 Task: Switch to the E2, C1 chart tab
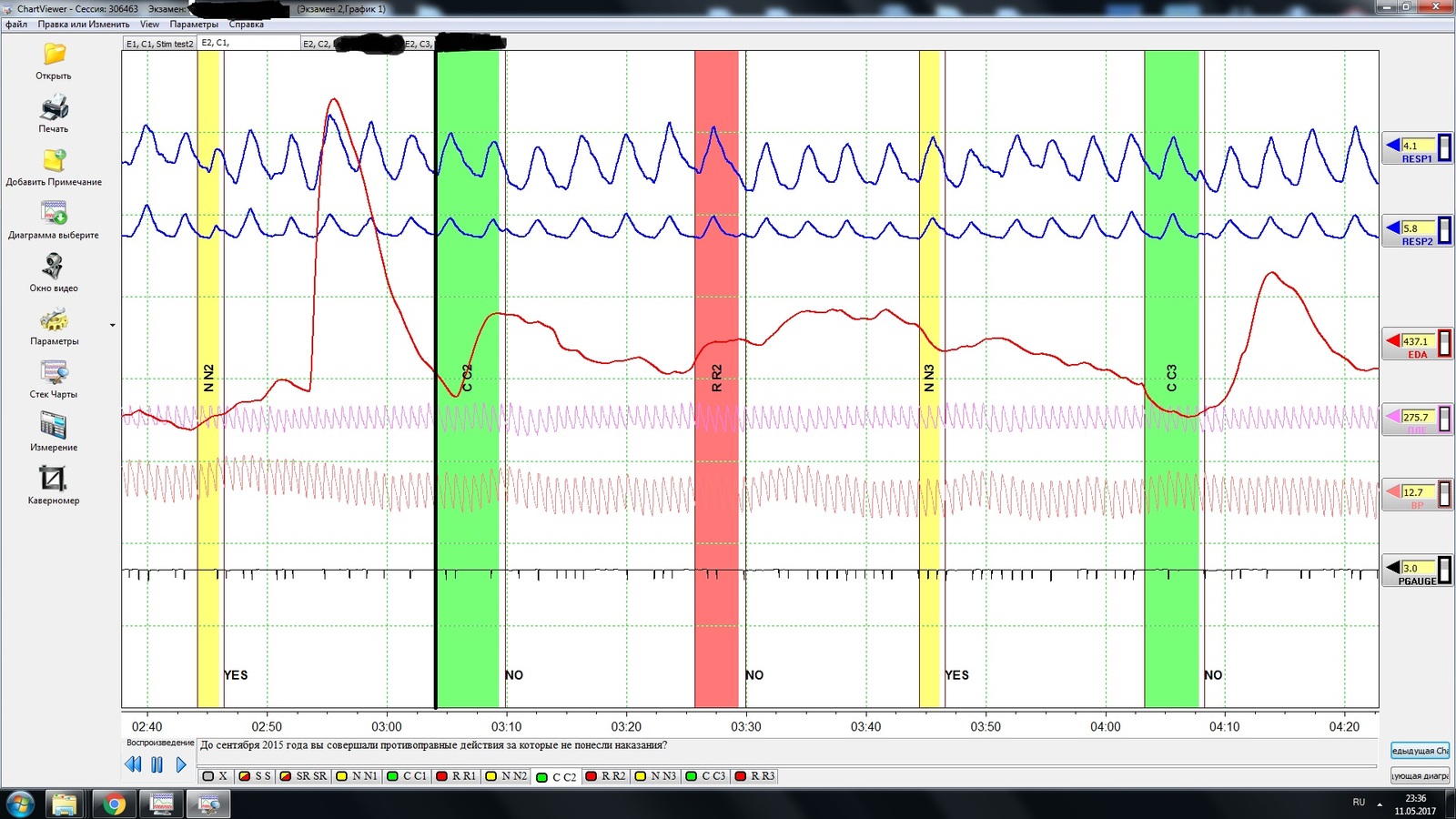(248, 43)
